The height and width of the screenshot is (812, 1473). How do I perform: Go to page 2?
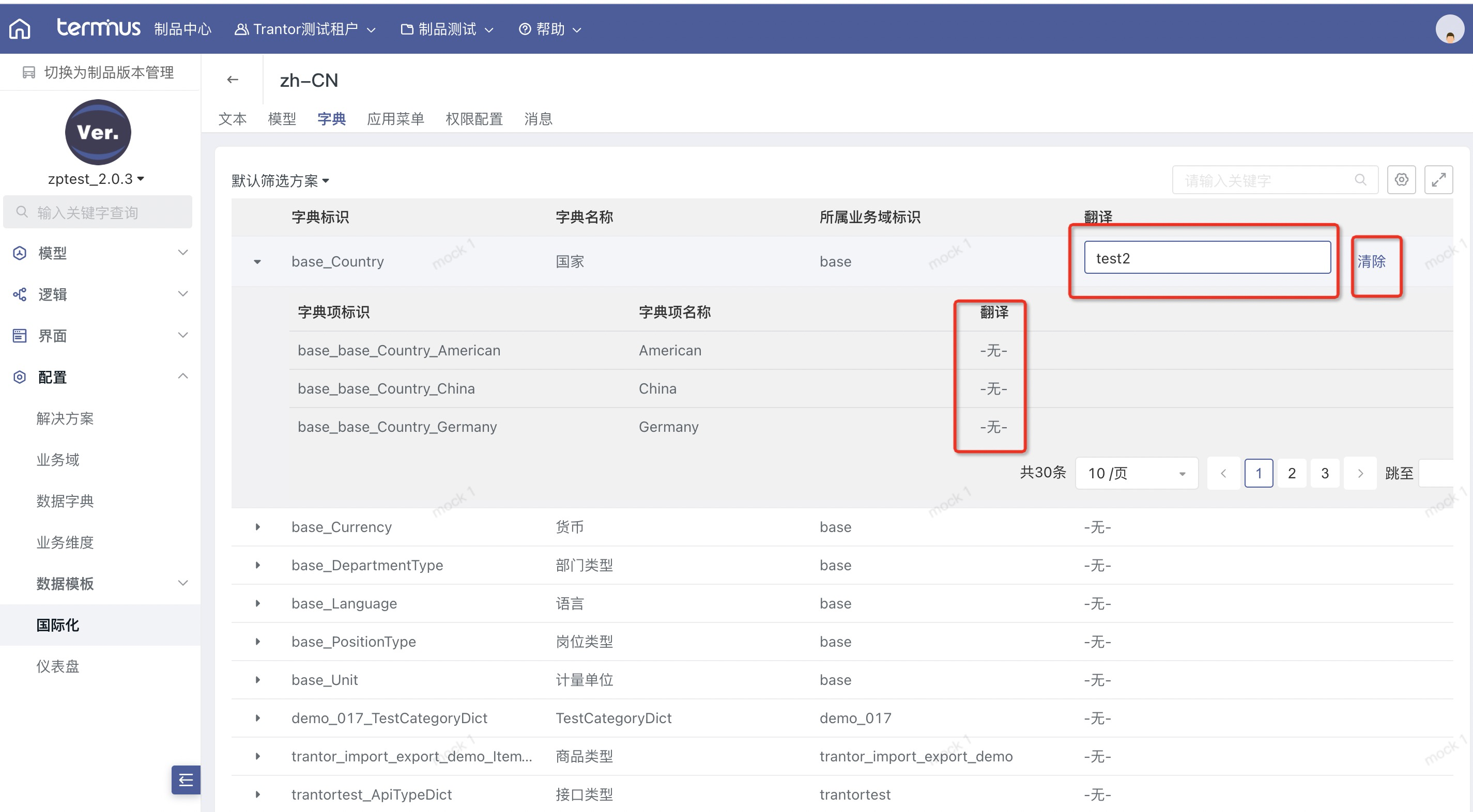pyautogui.click(x=1292, y=473)
